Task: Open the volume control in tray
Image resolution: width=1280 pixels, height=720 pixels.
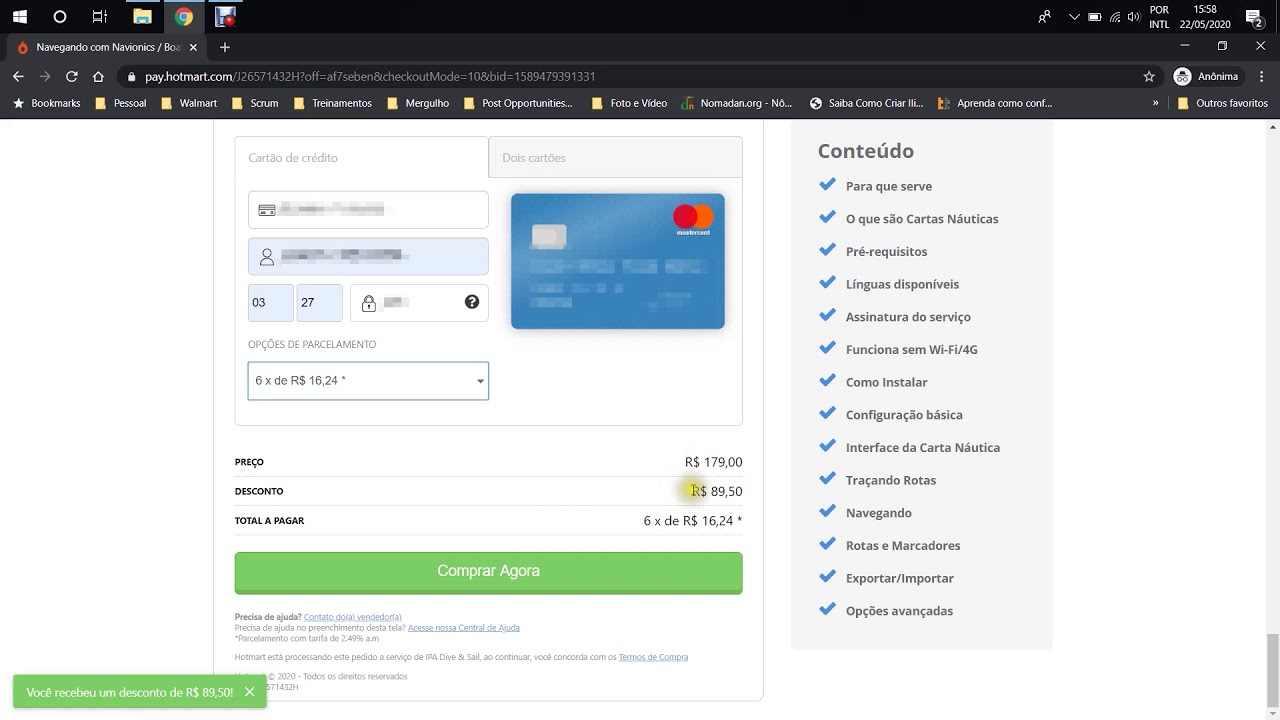Action: 1133,17
